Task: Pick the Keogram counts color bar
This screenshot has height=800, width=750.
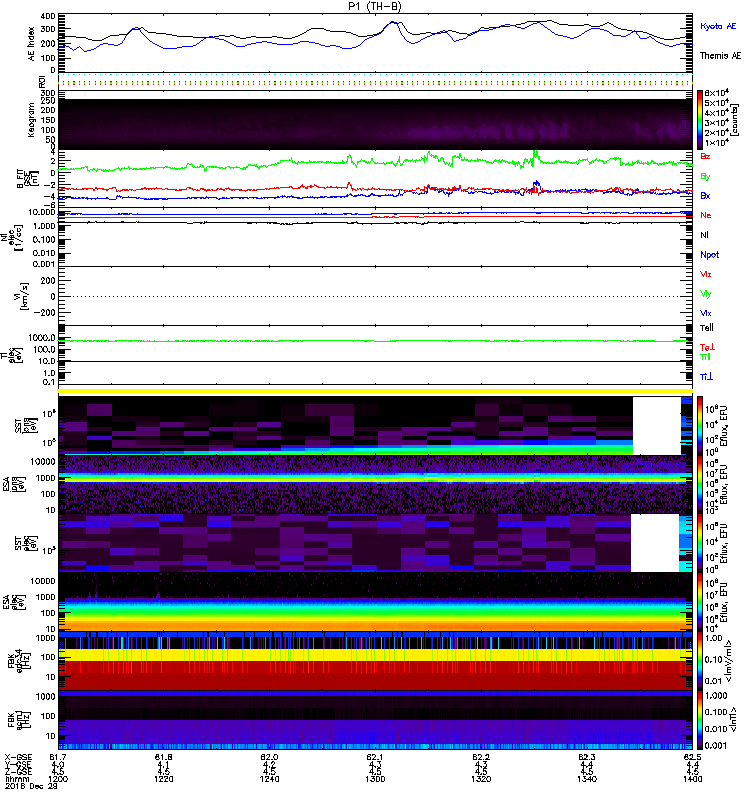Action: pos(700,119)
